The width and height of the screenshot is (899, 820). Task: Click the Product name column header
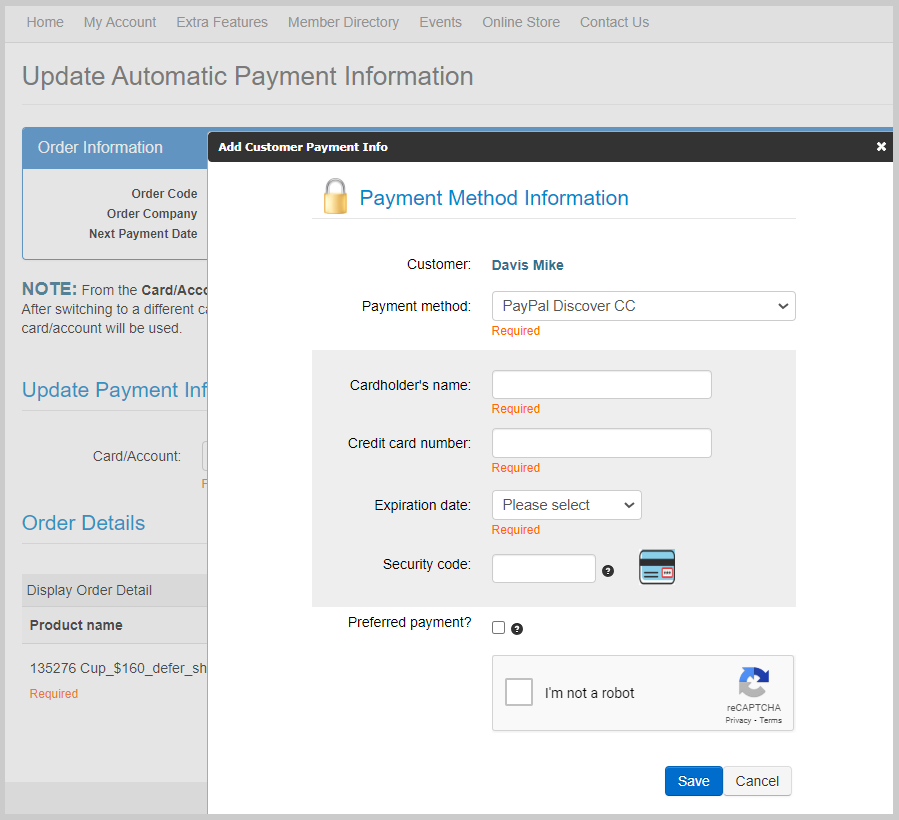[x=76, y=625]
